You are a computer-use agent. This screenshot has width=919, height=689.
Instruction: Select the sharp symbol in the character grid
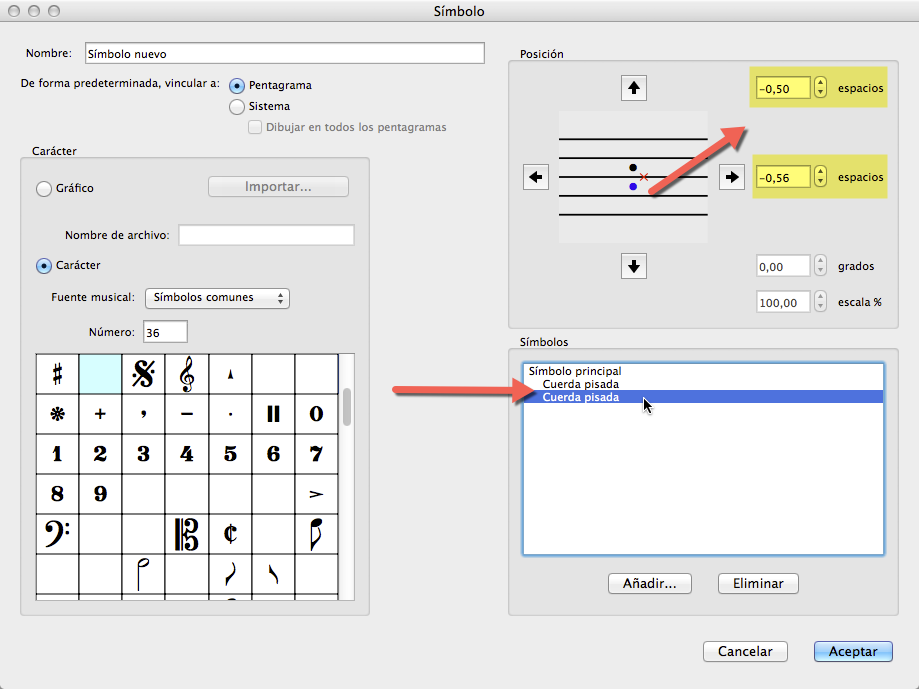click(57, 374)
